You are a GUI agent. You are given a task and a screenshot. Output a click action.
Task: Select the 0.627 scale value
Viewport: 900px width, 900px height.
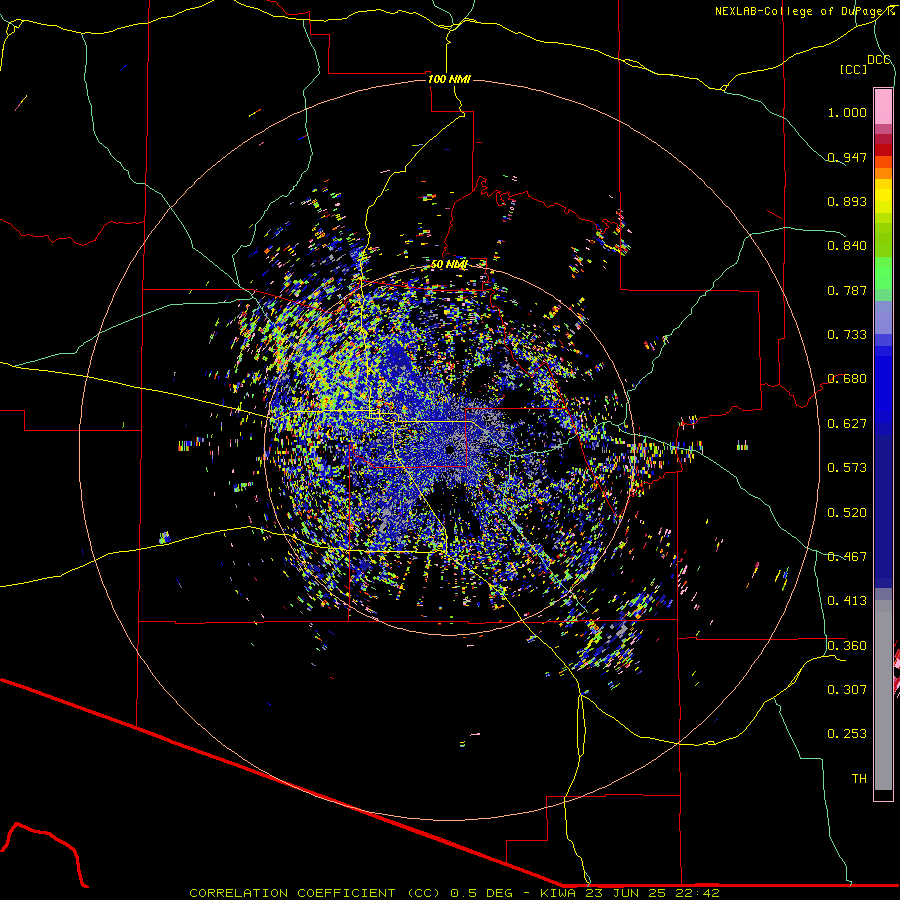[847, 424]
